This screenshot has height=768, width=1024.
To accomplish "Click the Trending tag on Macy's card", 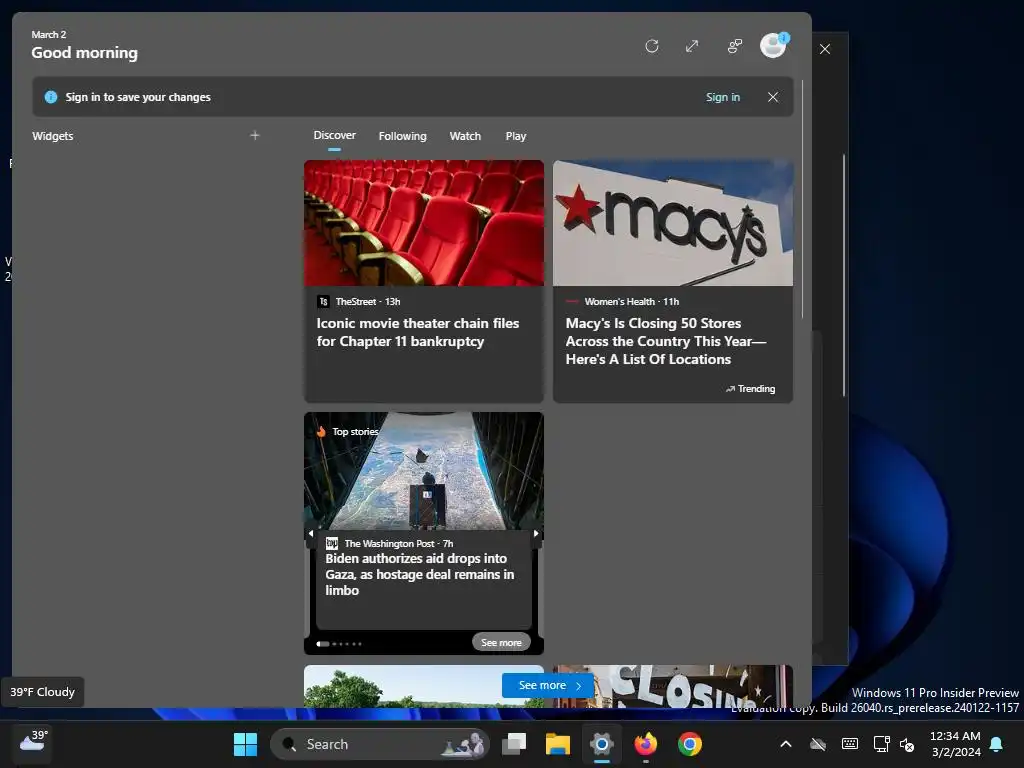I will pyautogui.click(x=750, y=389).
